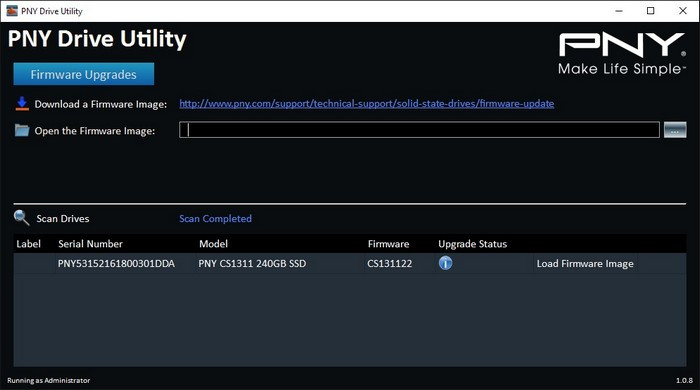Focus the firmware image path field
The width and height of the screenshot is (700, 390).
[419, 130]
